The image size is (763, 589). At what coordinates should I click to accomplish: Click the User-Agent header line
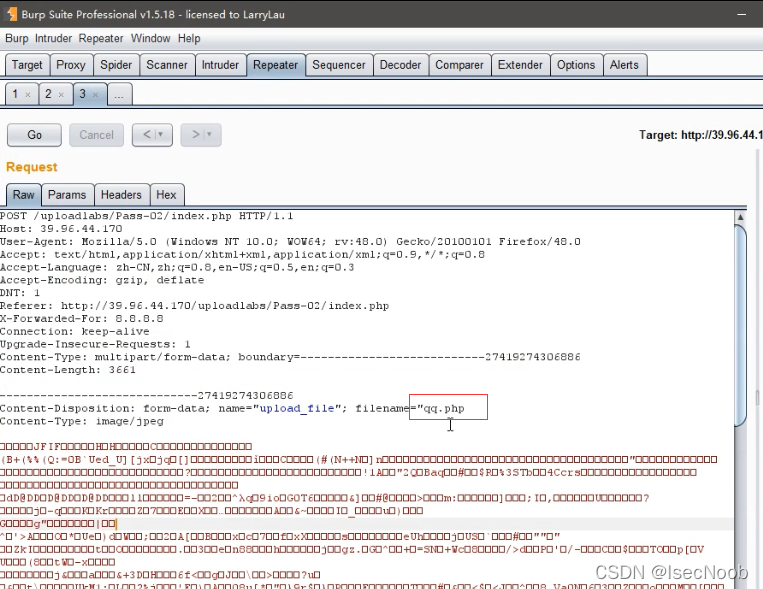290,241
